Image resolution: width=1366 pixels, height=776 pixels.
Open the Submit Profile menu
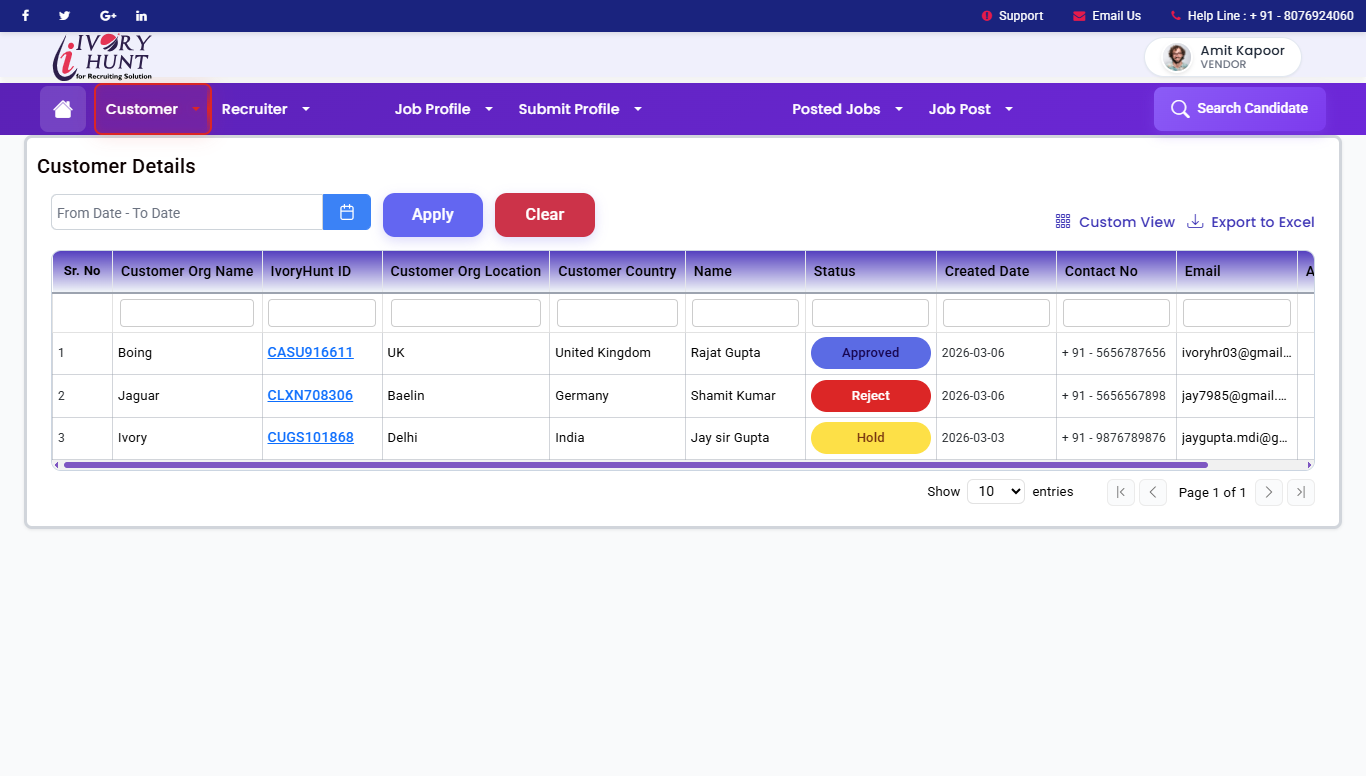[579, 109]
